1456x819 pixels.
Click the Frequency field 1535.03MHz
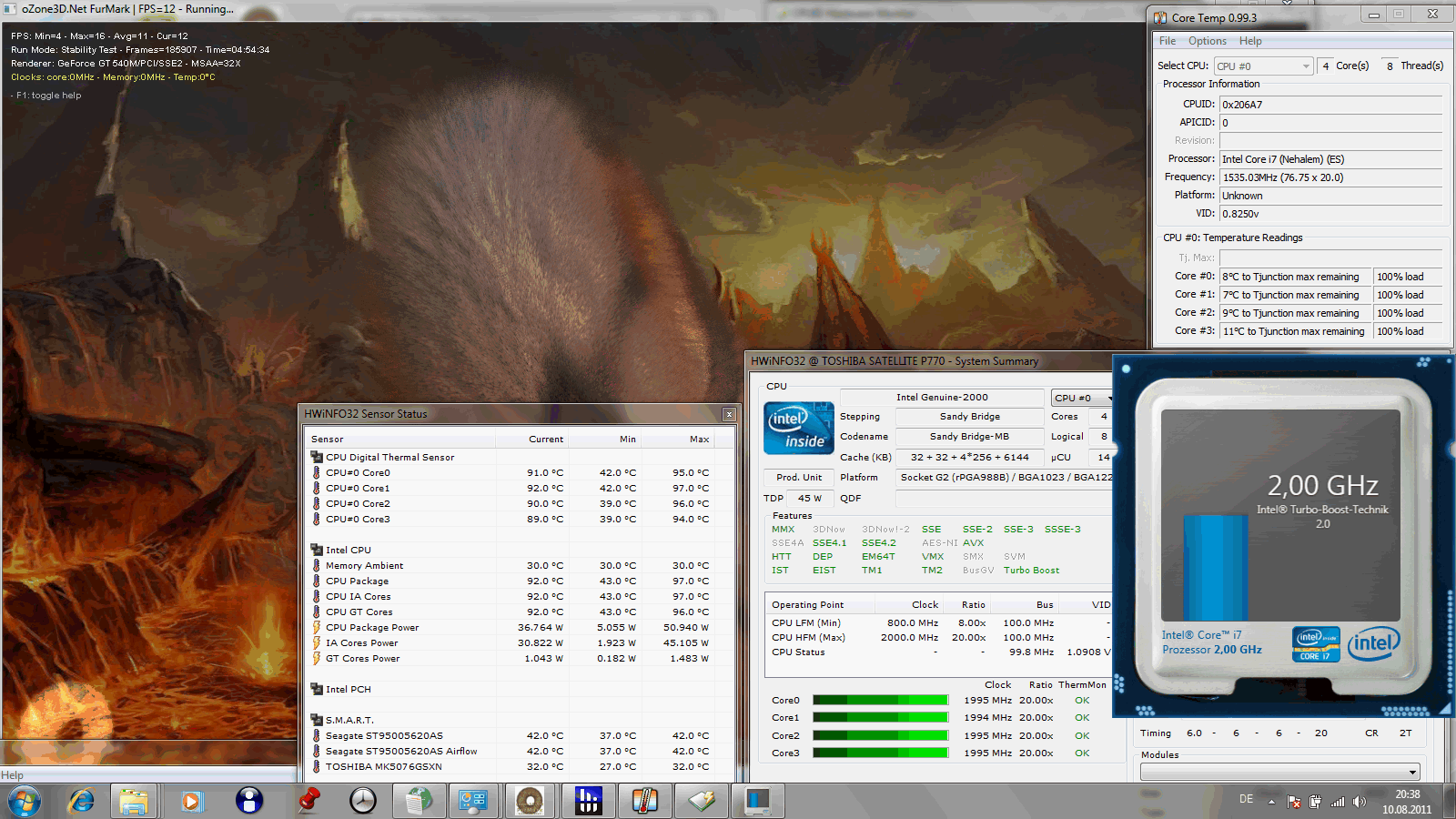[1331, 177]
